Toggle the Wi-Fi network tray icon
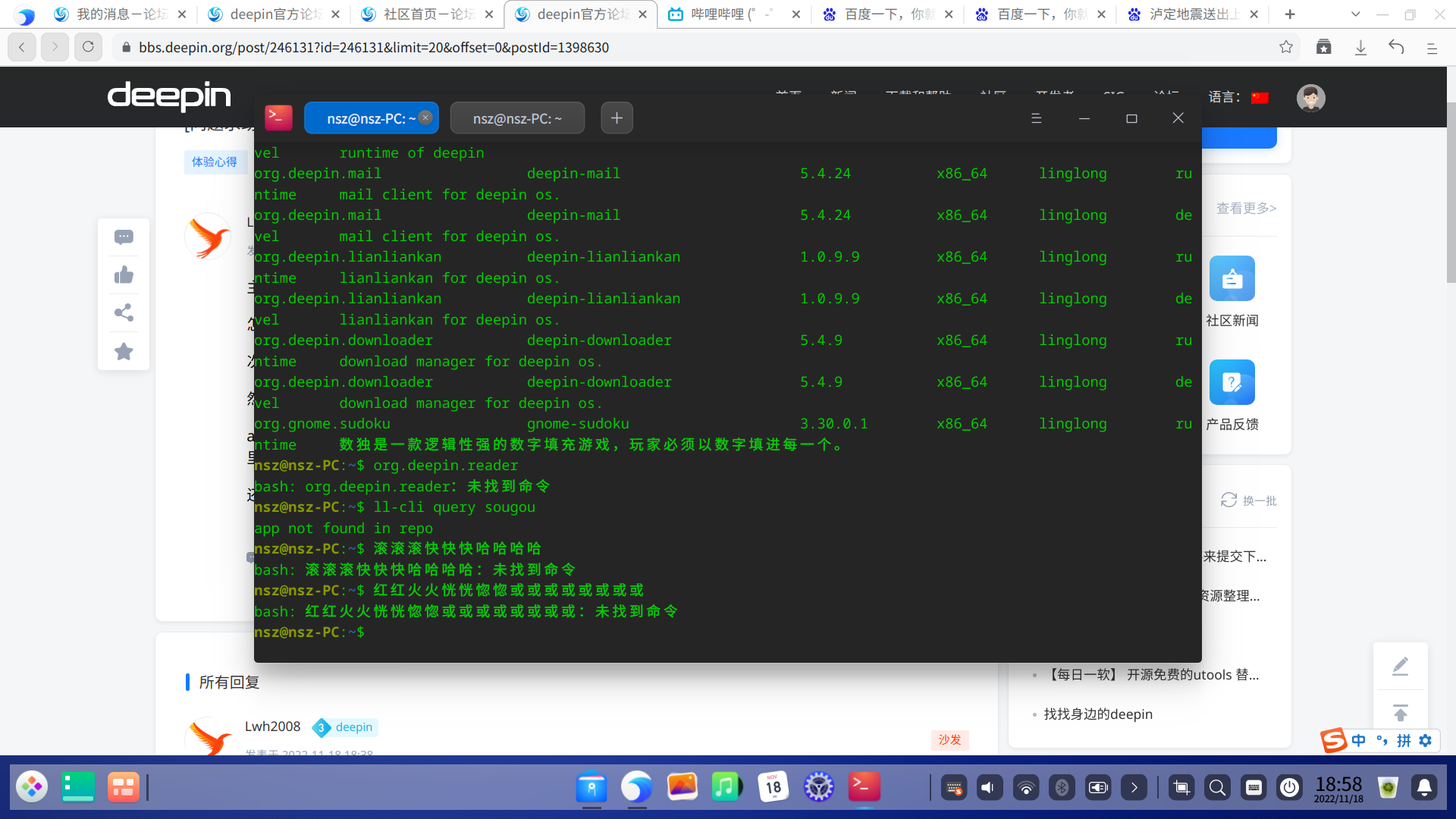This screenshot has height=819, width=1456. (x=1025, y=788)
